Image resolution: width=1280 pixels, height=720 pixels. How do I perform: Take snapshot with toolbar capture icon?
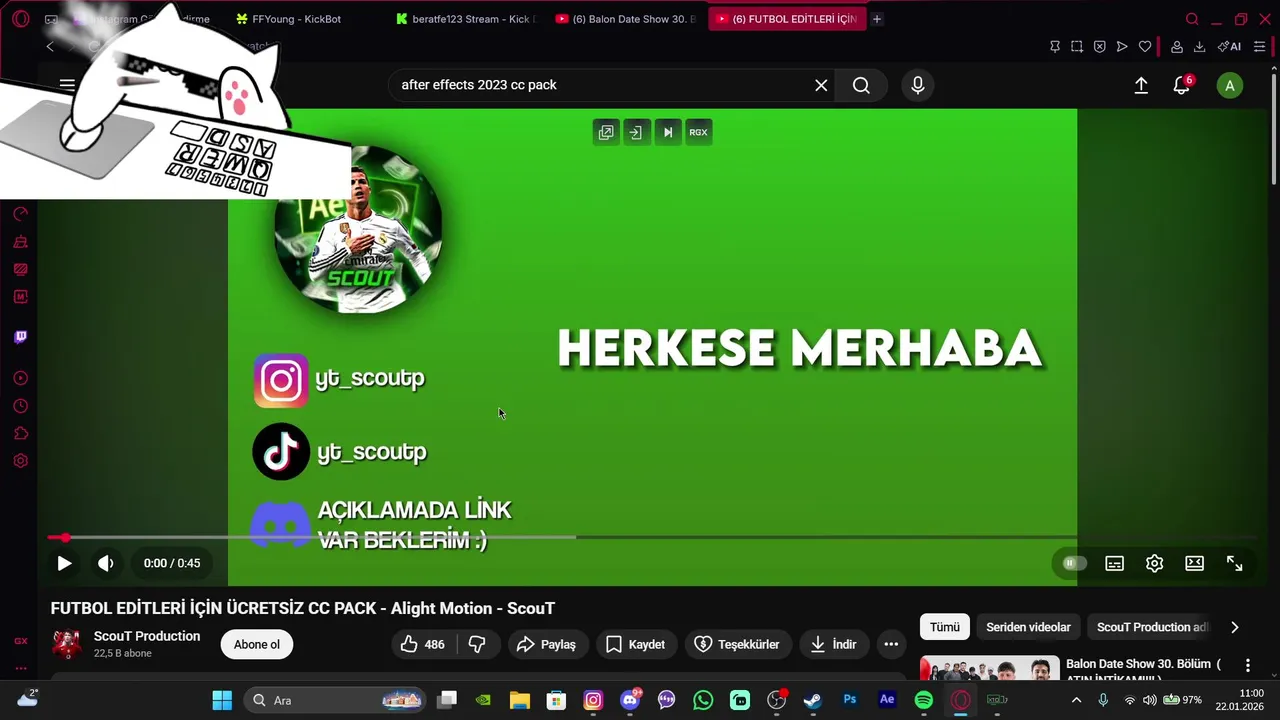[1077, 47]
